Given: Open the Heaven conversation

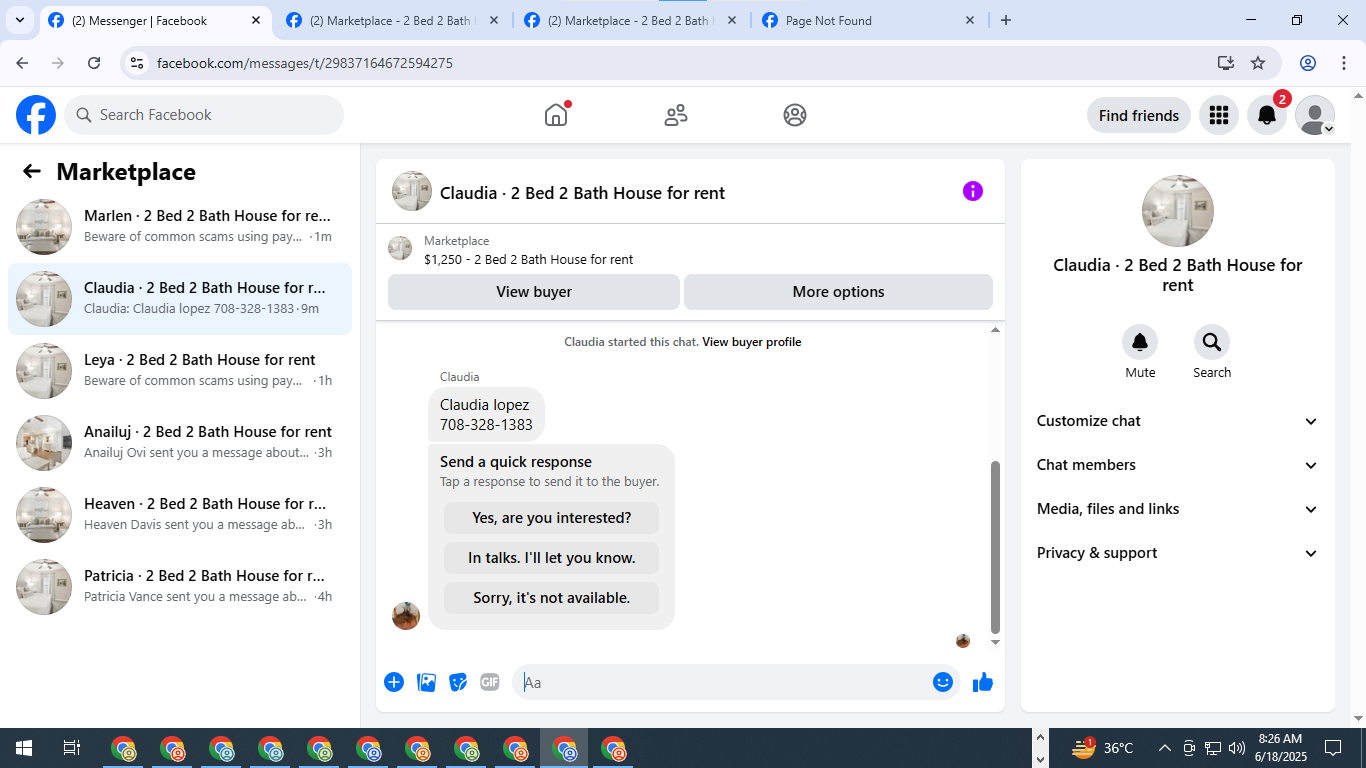Looking at the screenshot, I should [x=180, y=515].
